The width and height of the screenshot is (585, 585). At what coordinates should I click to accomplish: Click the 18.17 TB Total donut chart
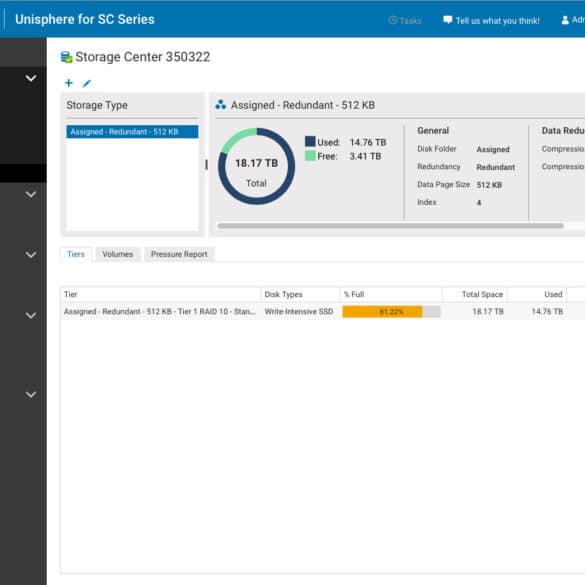[x=256, y=166]
